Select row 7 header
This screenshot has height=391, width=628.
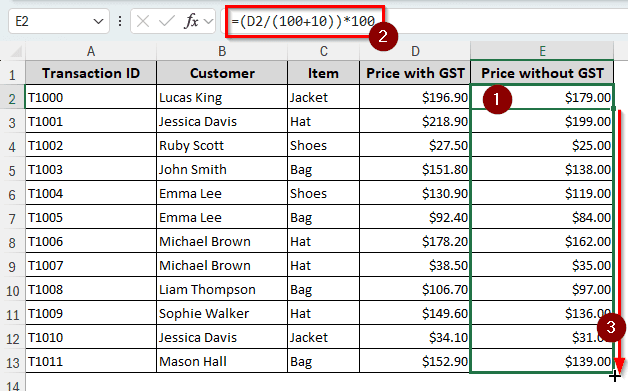click(12, 219)
